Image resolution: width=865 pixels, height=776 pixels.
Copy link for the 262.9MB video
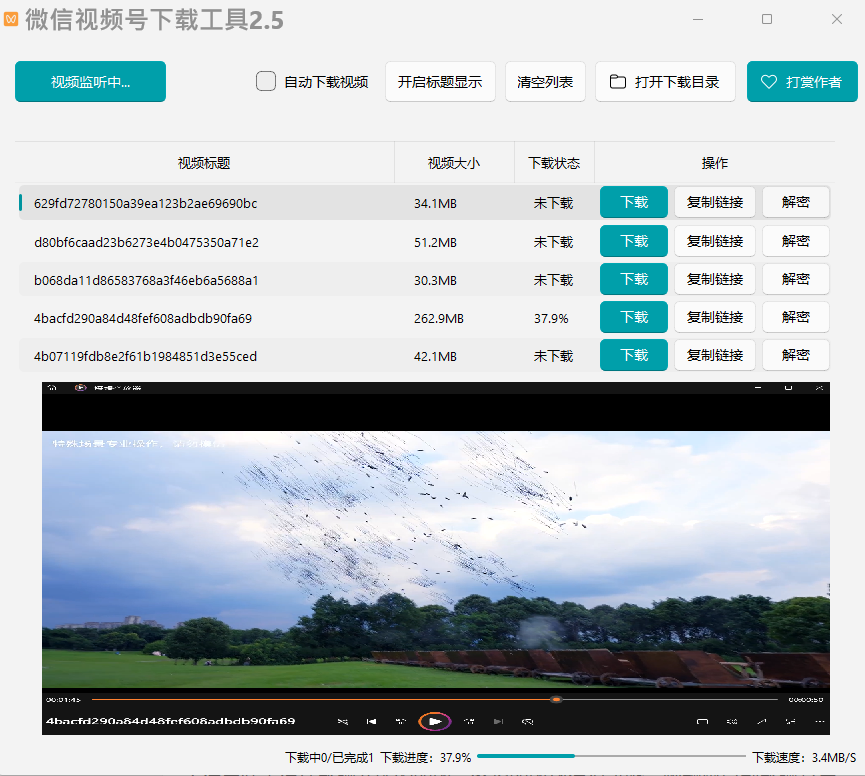tap(714, 317)
